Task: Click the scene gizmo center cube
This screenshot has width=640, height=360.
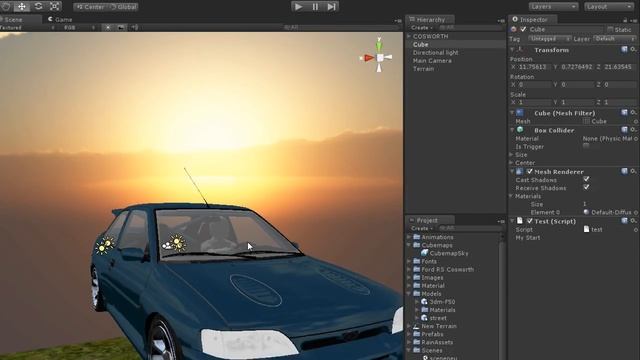Action: (x=380, y=58)
